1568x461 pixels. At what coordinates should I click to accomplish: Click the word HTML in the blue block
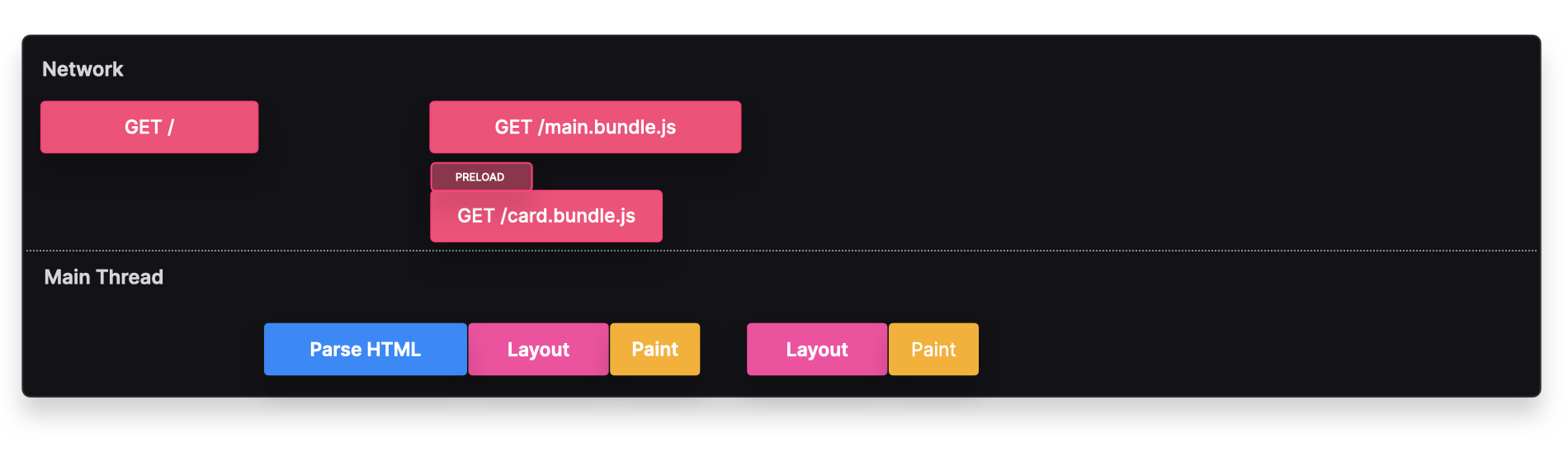(x=395, y=350)
